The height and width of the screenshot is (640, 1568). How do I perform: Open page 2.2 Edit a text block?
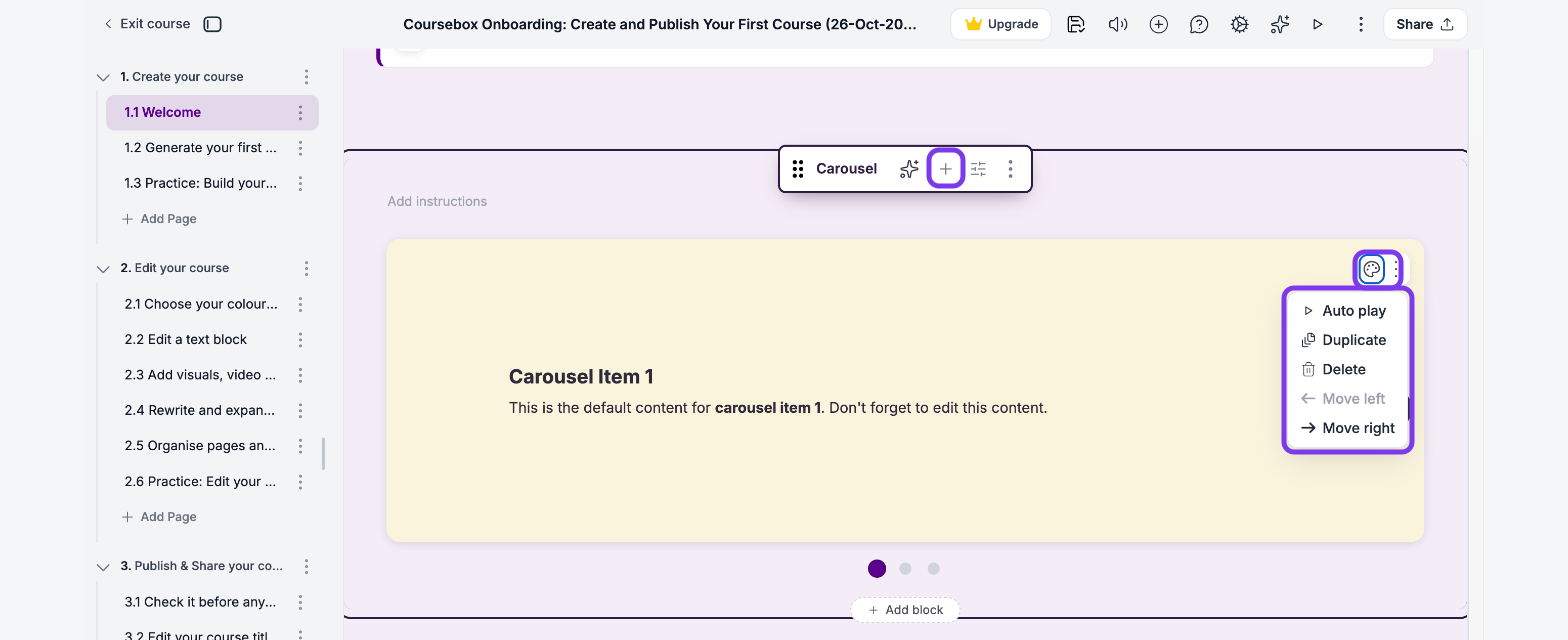pyautogui.click(x=186, y=340)
